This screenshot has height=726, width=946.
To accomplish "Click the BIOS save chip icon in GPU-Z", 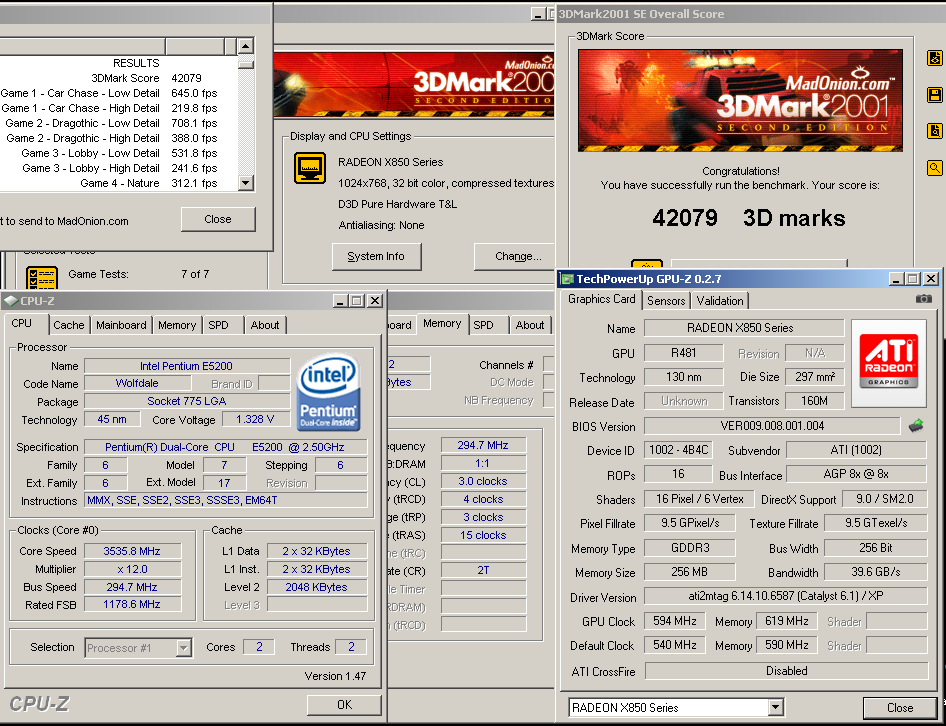I will [916, 425].
